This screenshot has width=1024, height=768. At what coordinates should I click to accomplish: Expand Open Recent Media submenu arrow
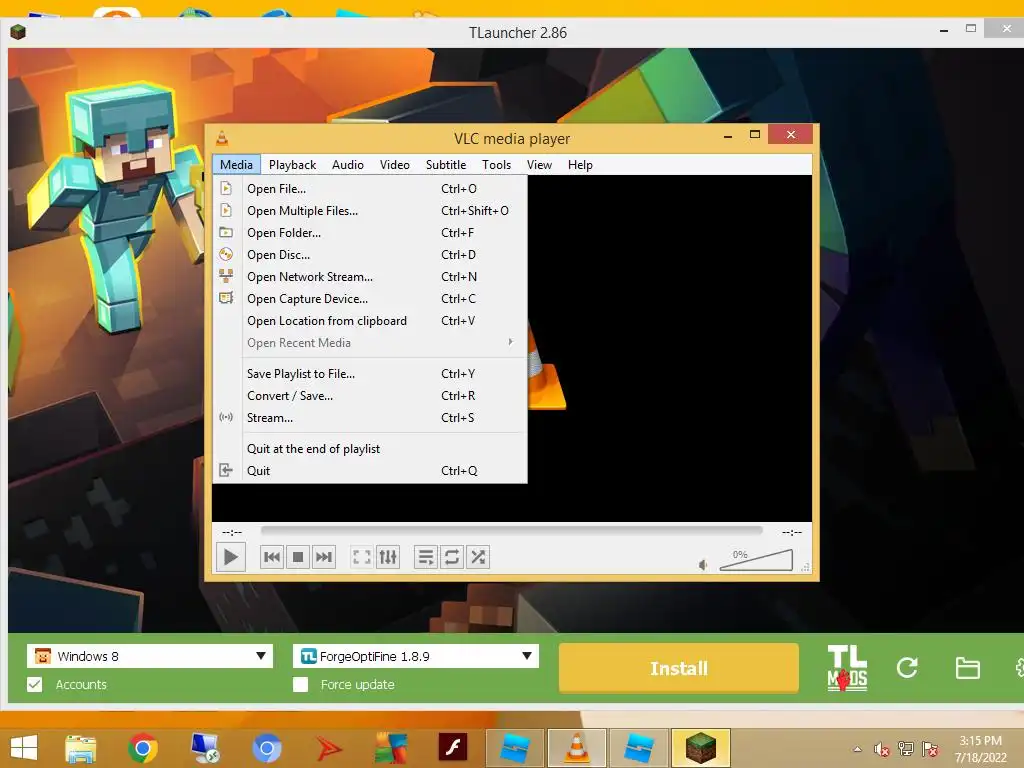(511, 342)
